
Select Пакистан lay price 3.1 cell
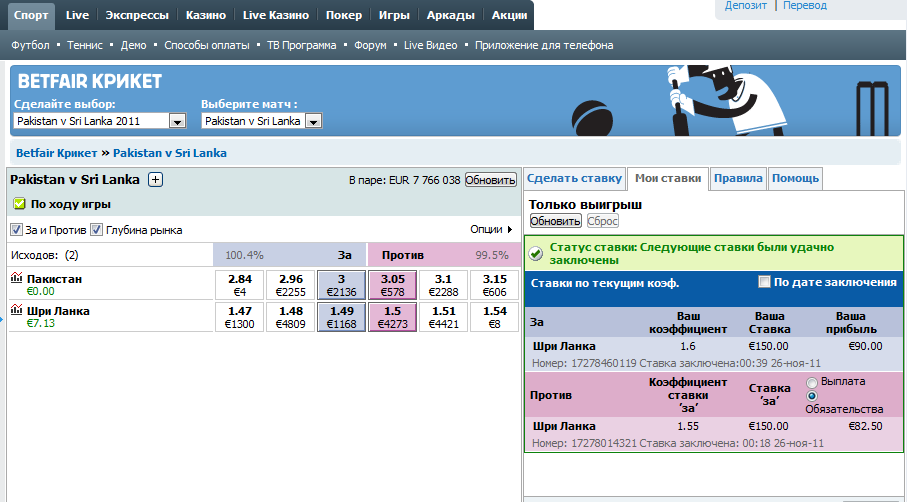[443, 285]
